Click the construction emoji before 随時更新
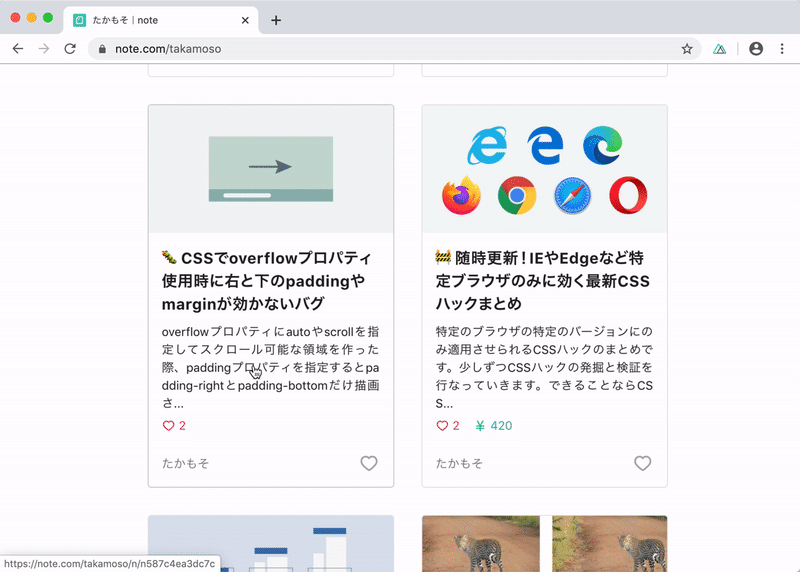 (x=443, y=257)
